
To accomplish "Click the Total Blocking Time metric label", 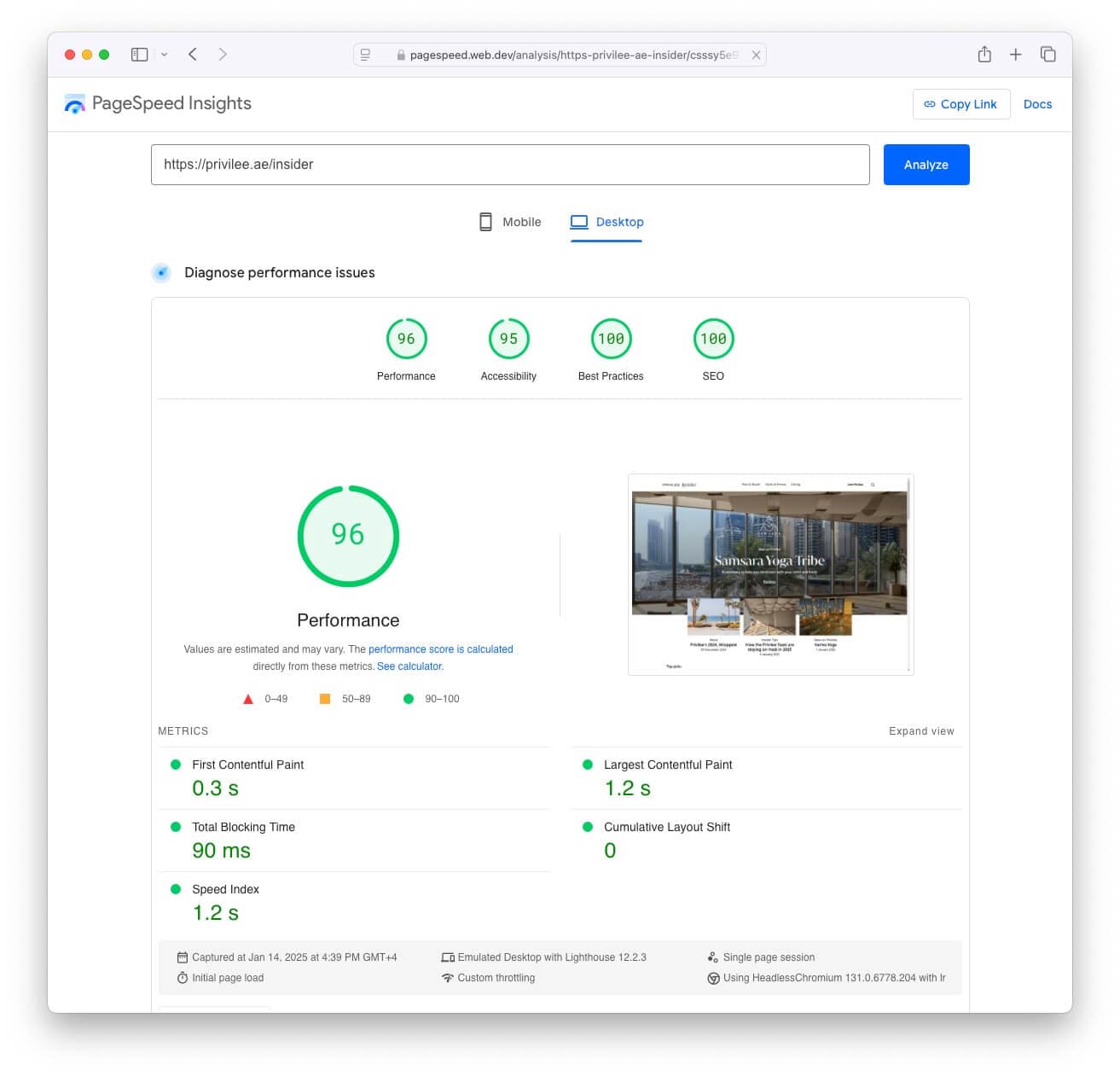I will click(x=243, y=827).
